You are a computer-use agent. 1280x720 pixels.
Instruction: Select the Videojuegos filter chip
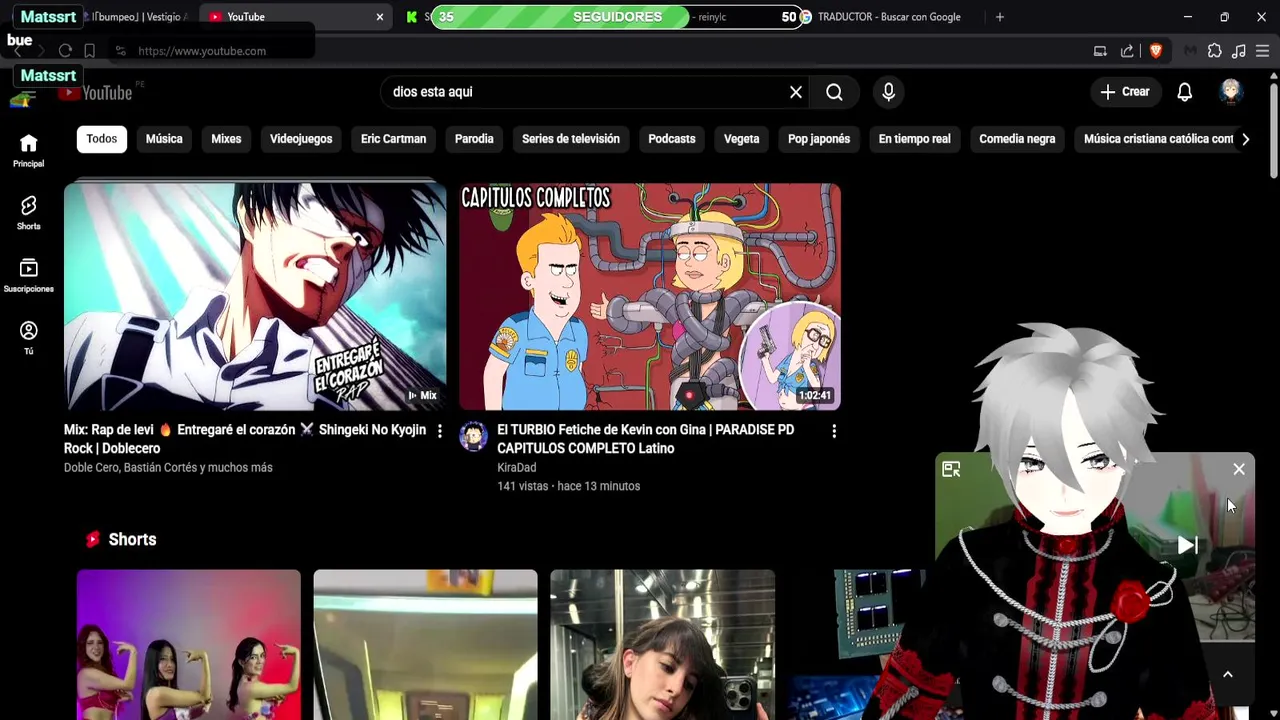pyautogui.click(x=301, y=139)
